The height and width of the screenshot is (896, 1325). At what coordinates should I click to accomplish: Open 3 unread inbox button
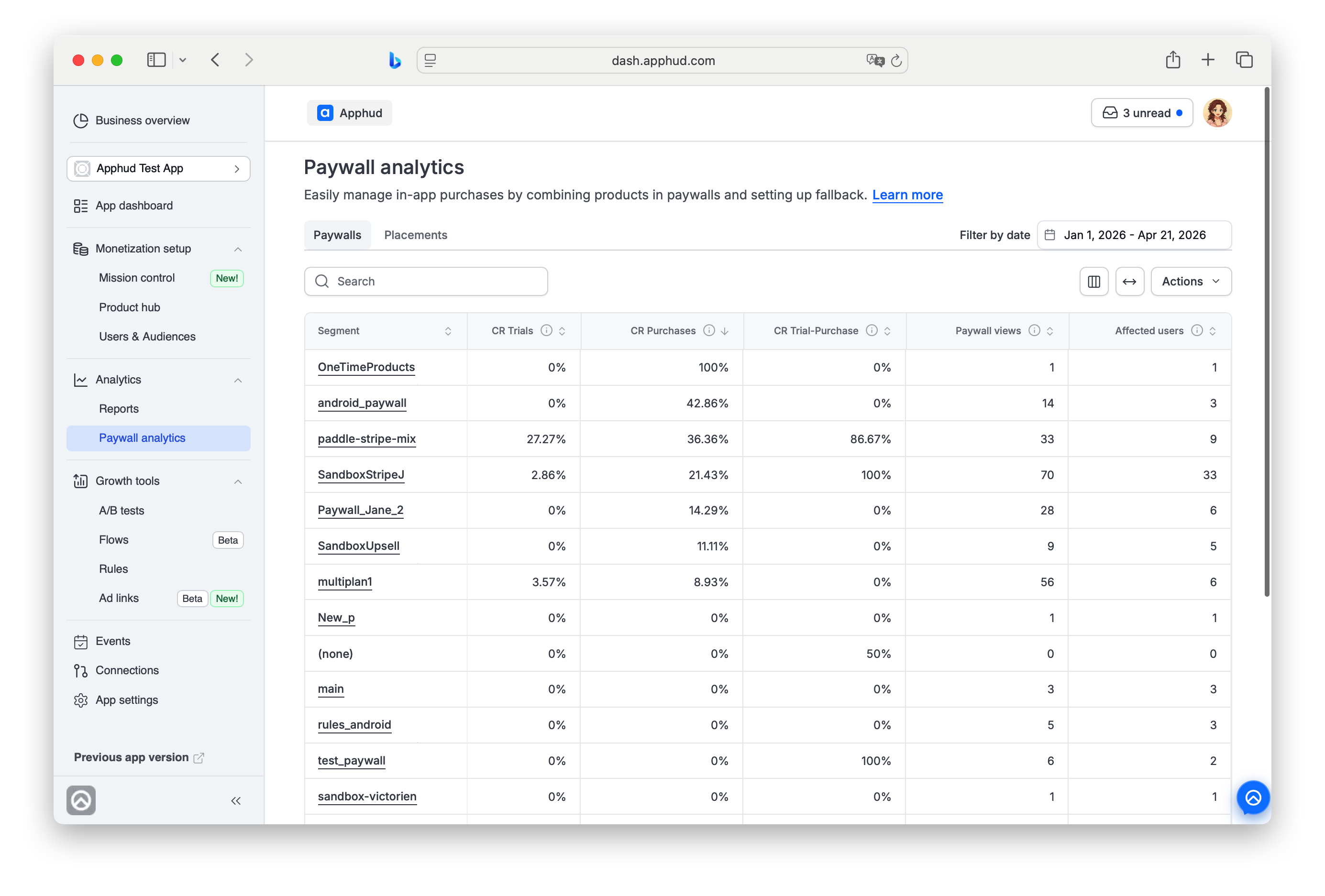point(1141,113)
